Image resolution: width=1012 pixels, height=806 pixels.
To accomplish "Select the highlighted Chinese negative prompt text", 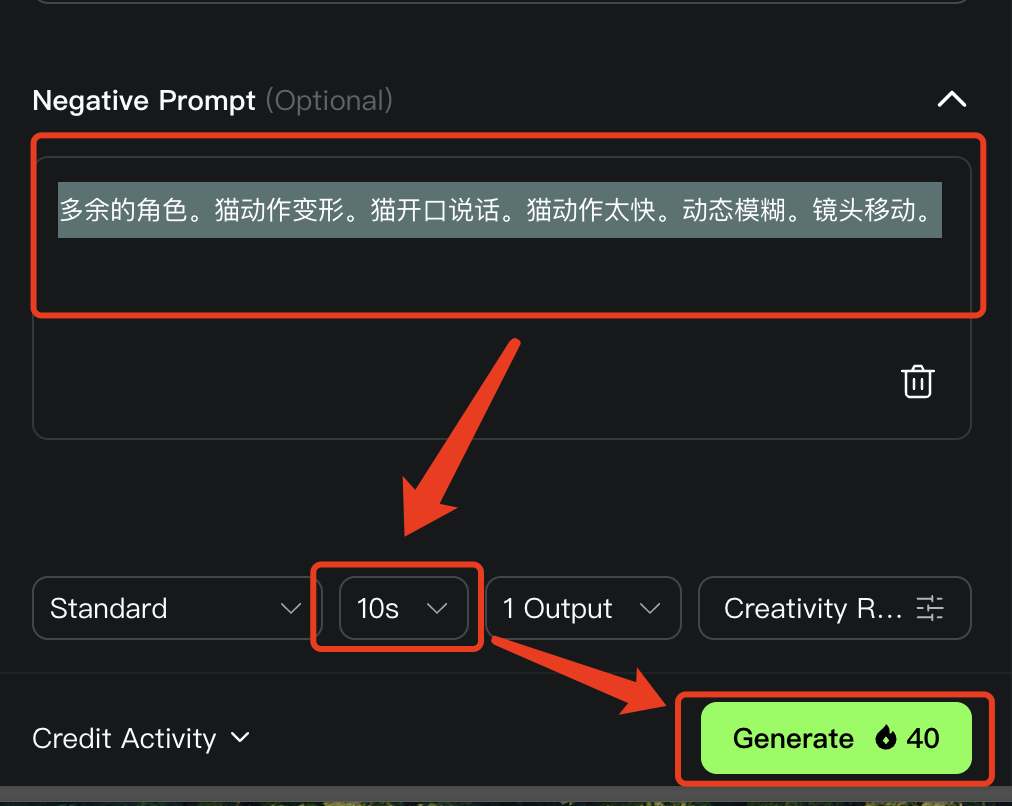I will tap(500, 210).
